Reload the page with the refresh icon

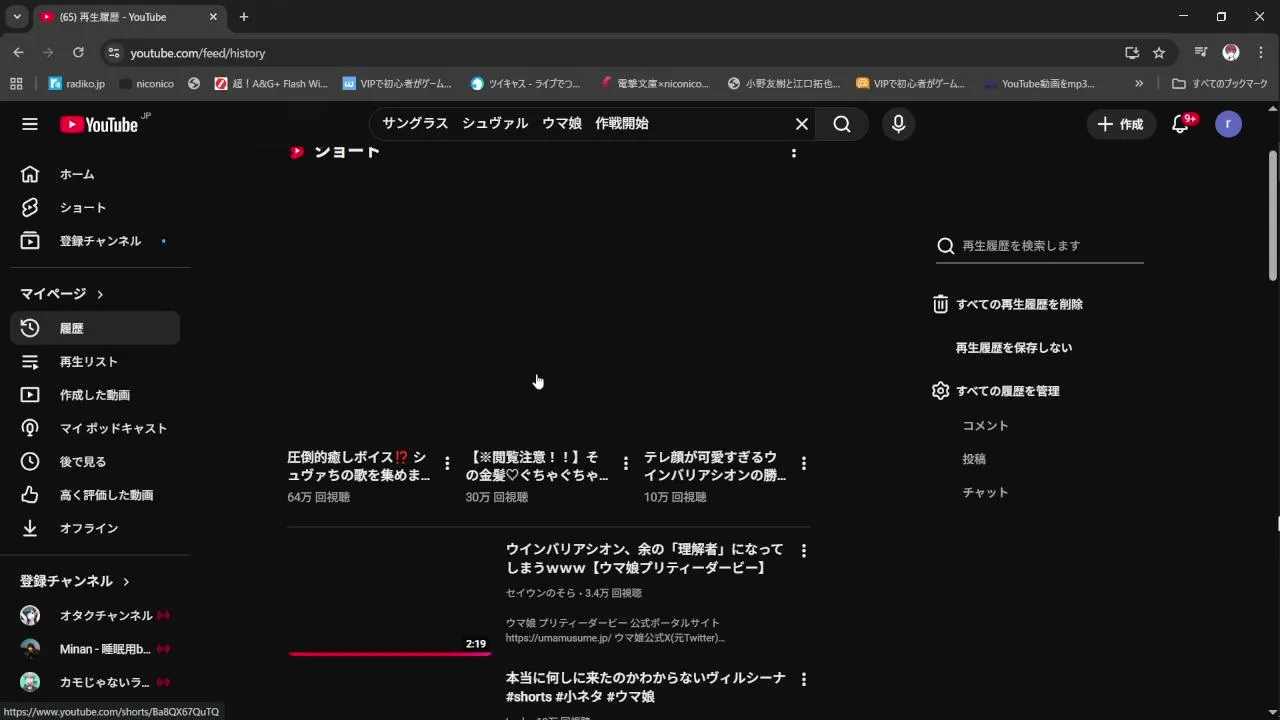(x=78, y=53)
